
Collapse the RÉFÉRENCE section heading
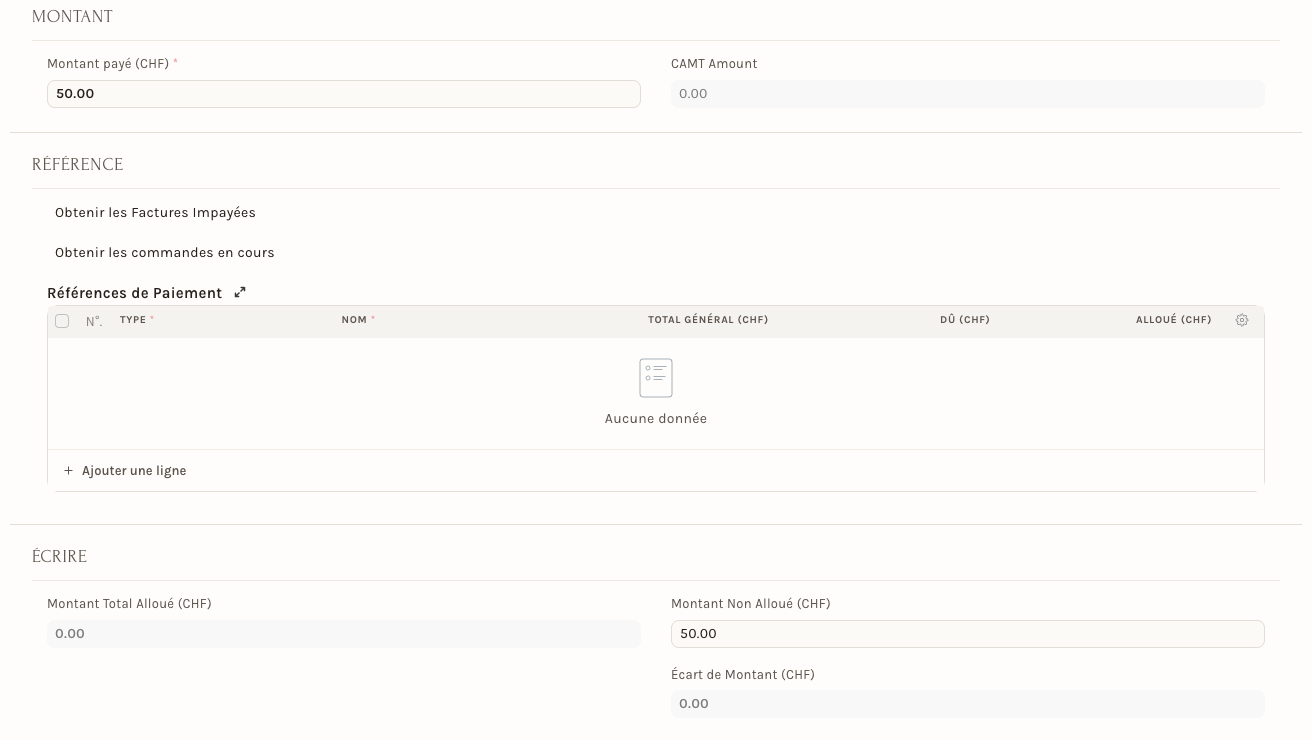pos(78,165)
